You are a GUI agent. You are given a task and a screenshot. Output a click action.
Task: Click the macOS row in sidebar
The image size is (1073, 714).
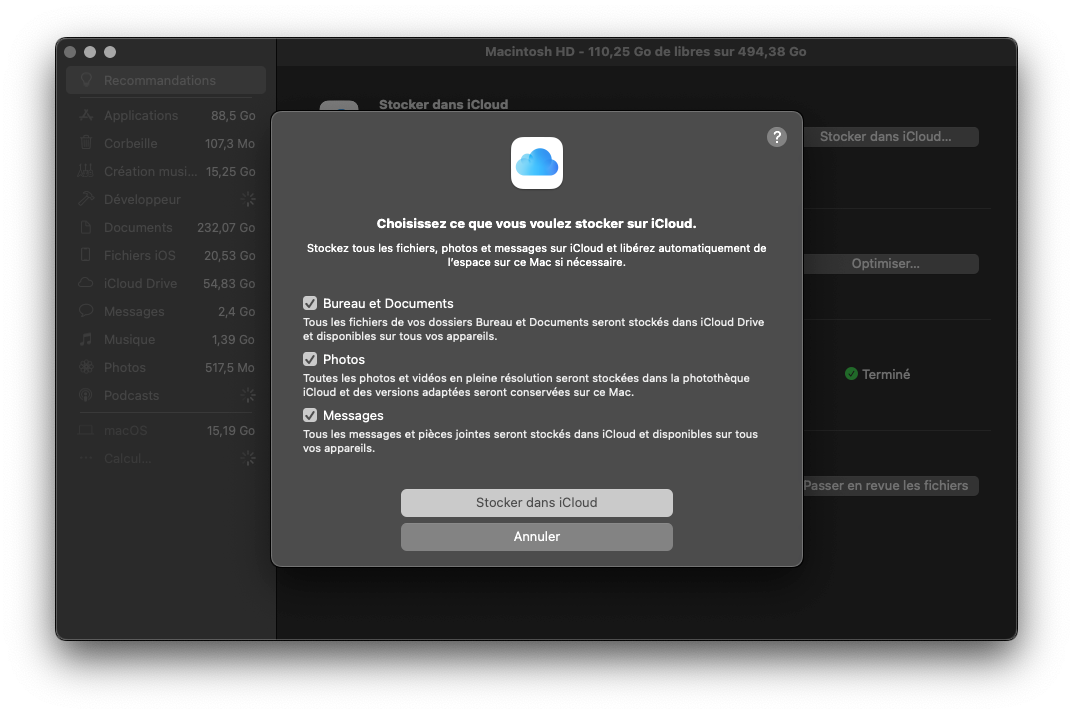166,431
